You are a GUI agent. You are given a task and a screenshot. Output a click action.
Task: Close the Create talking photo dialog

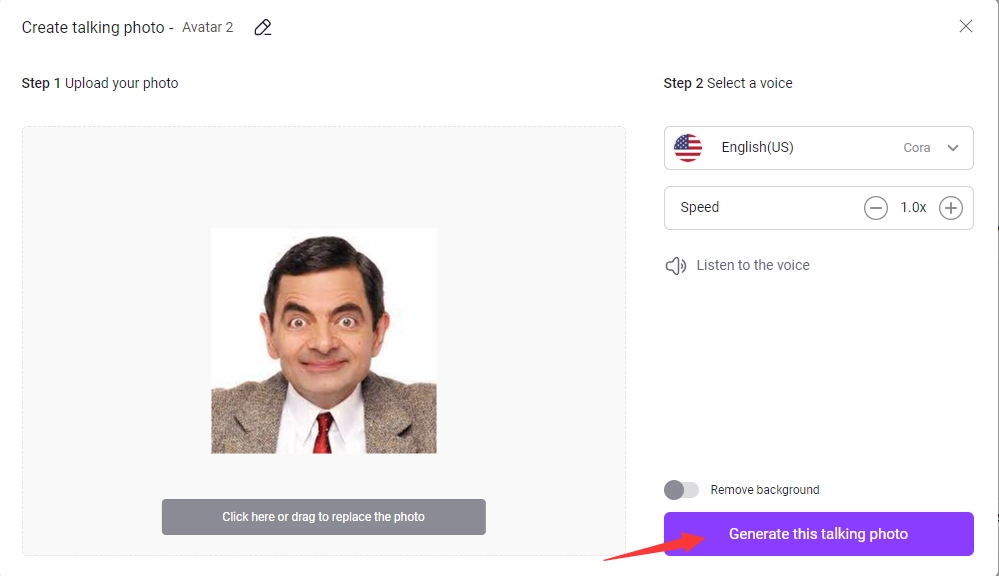pos(965,26)
